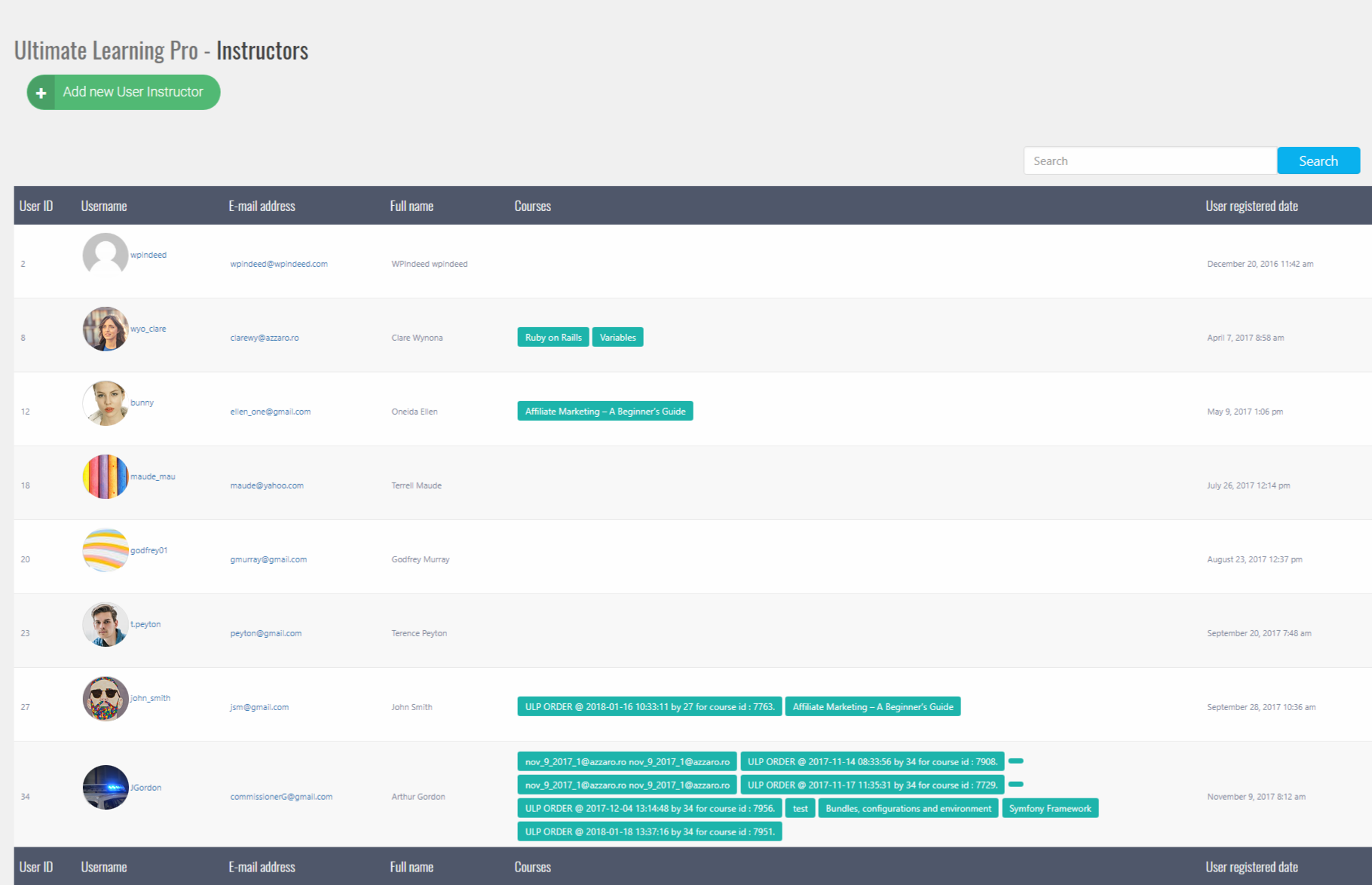The image size is (1372, 885).
Task: Click email clarewy@azzaro.ro
Action: pos(265,338)
